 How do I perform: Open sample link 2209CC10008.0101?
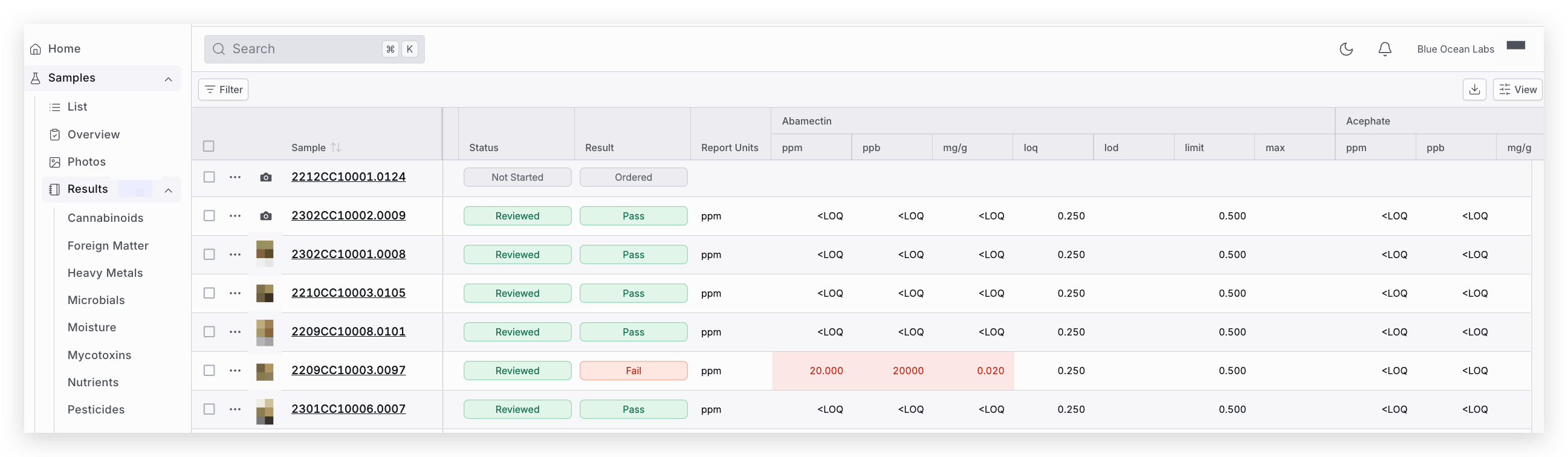(348, 332)
